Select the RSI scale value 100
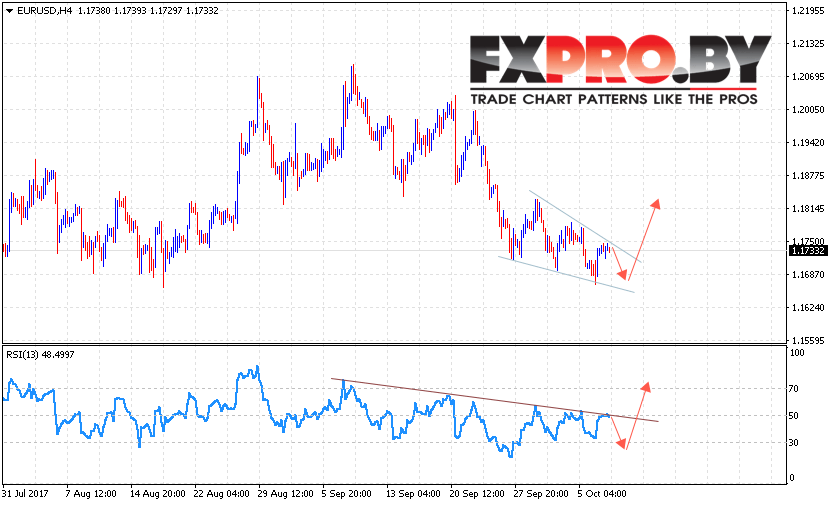The width and height of the screenshot is (829, 505). pos(797,353)
